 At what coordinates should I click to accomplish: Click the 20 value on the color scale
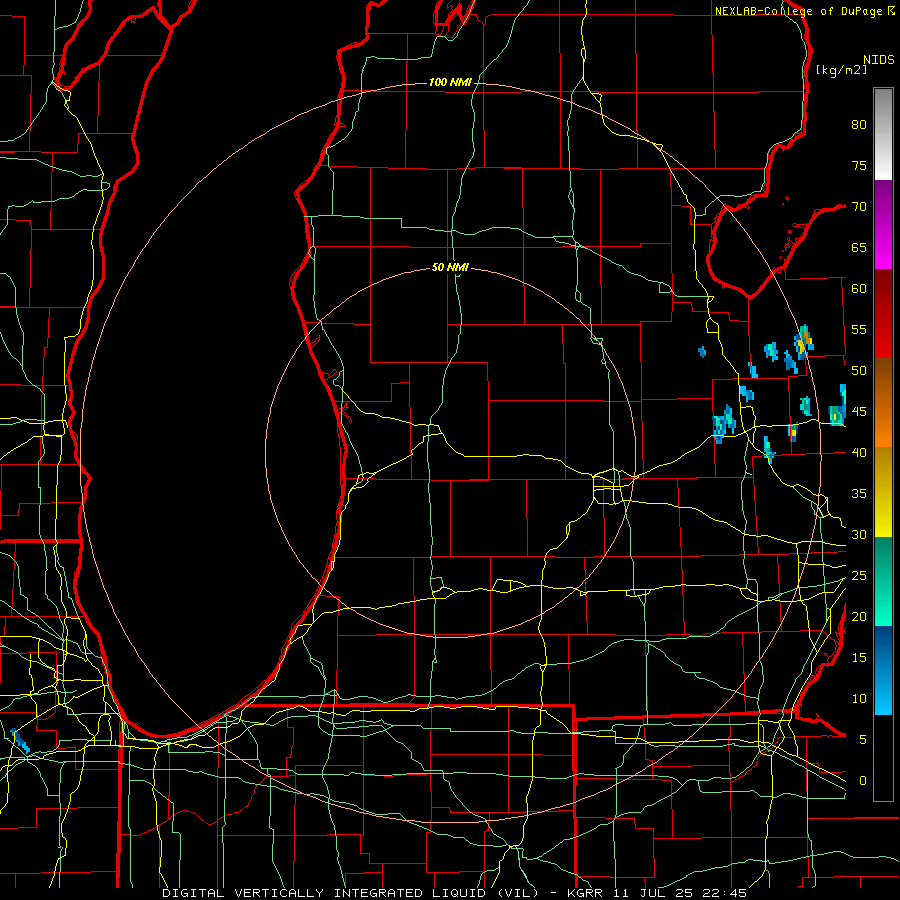click(859, 616)
